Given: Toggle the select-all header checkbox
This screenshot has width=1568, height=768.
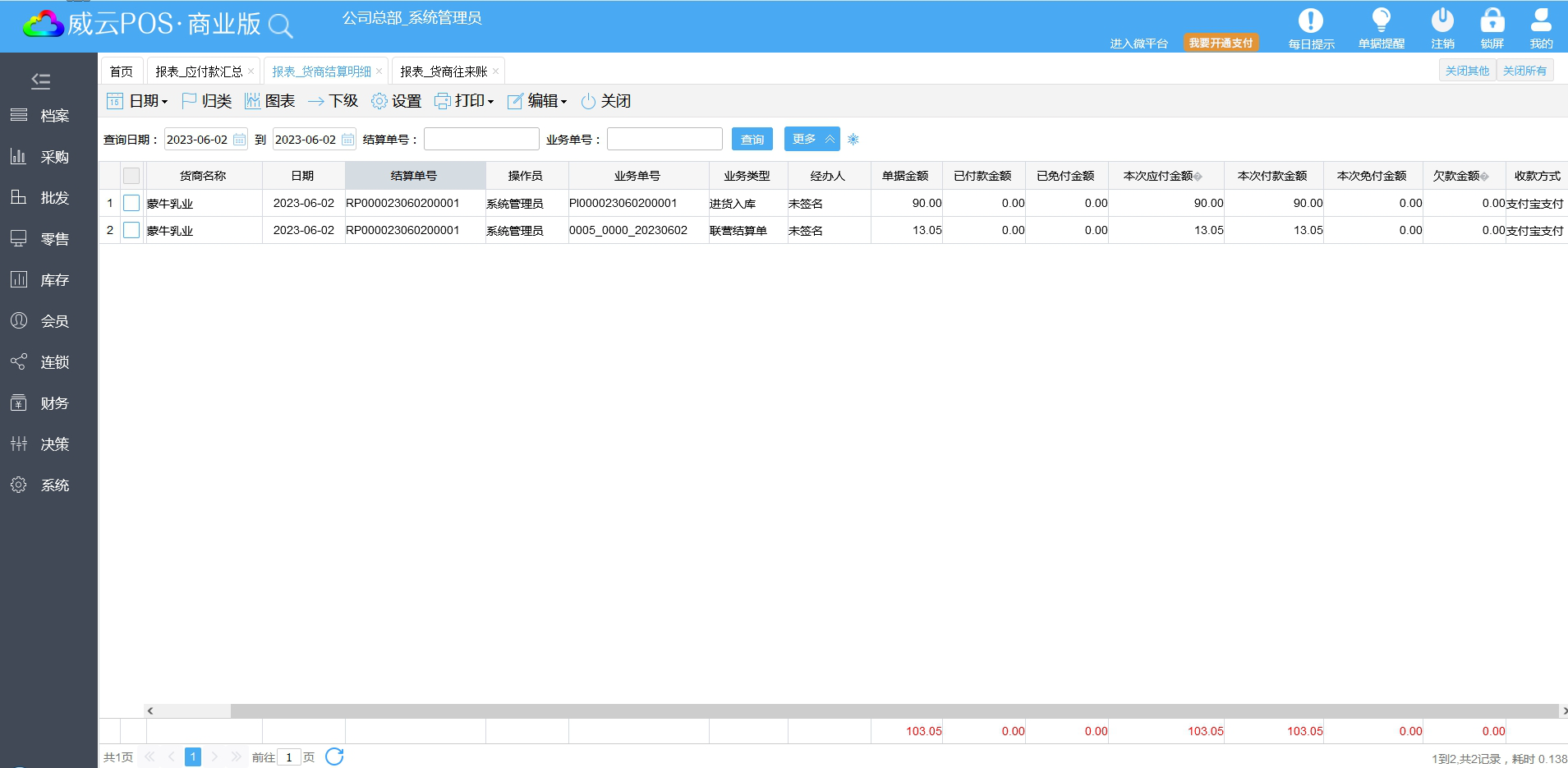Looking at the screenshot, I should (x=131, y=176).
